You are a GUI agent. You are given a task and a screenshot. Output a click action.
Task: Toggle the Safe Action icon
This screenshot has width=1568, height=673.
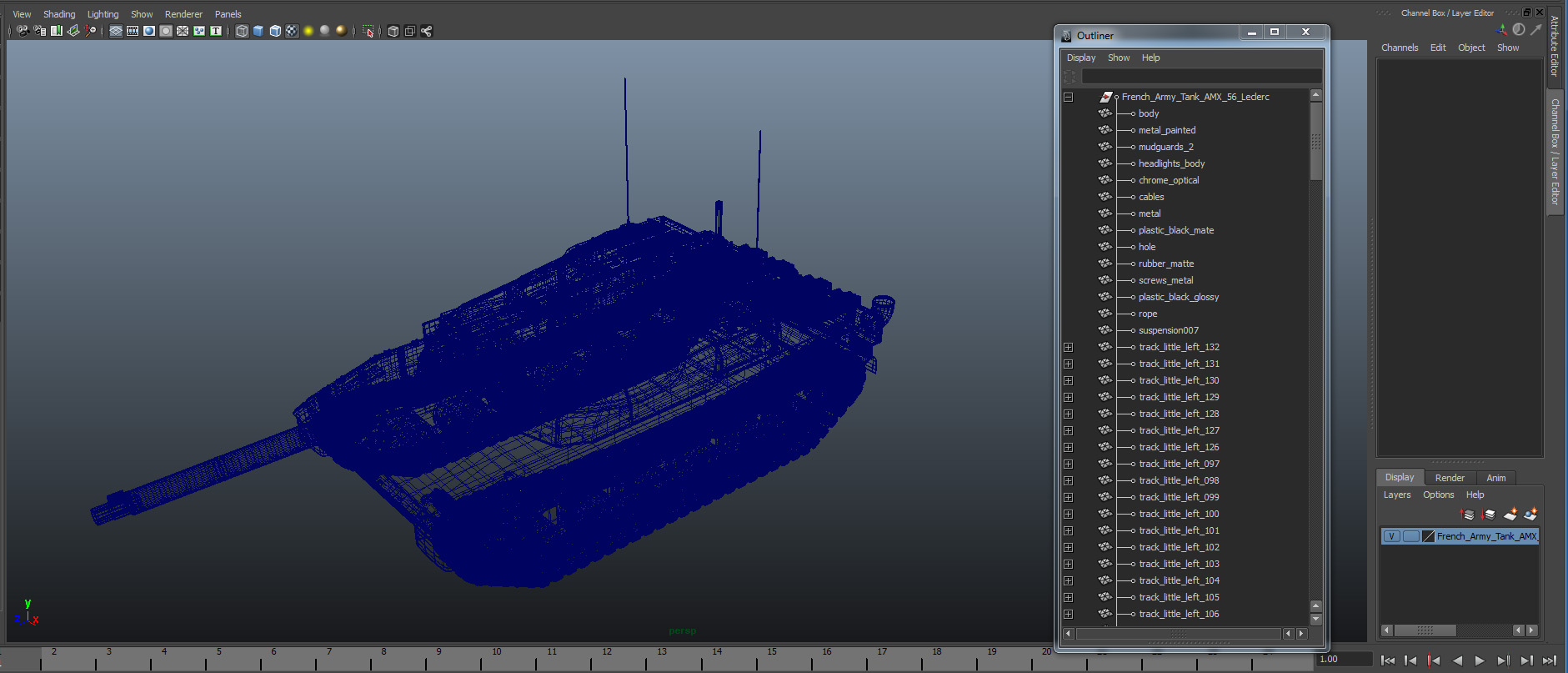coord(199,31)
